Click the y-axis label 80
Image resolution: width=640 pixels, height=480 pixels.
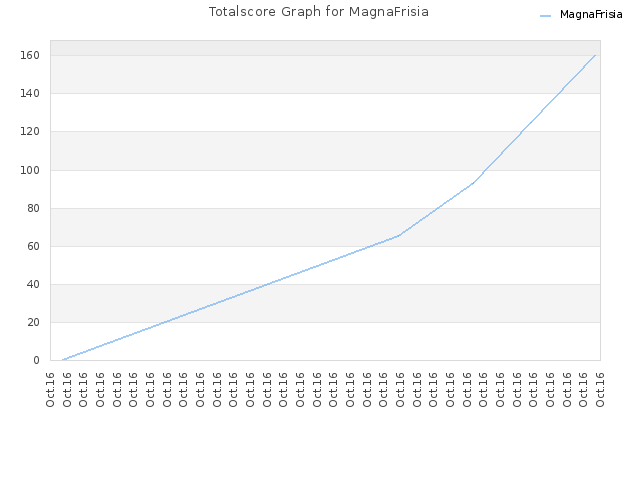point(33,208)
